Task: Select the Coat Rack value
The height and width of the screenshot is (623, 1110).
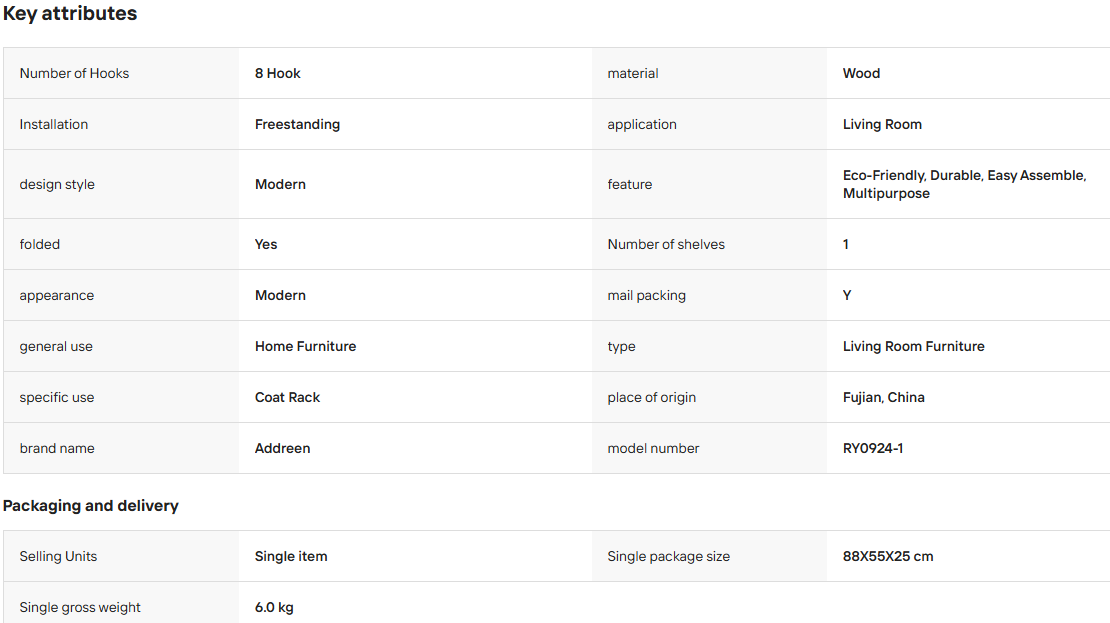Action: (x=287, y=397)
